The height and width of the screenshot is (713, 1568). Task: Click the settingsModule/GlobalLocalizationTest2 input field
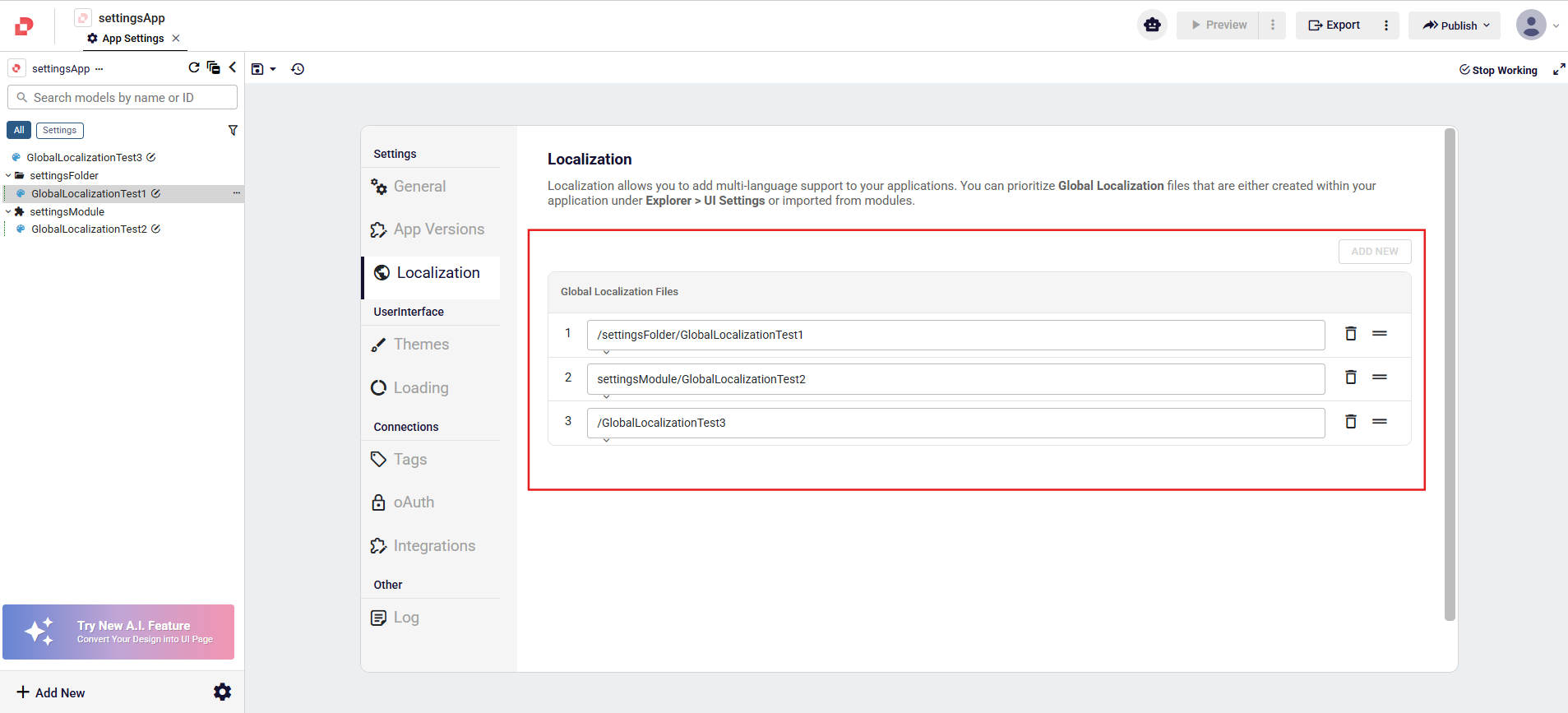[x=955, y=379]
